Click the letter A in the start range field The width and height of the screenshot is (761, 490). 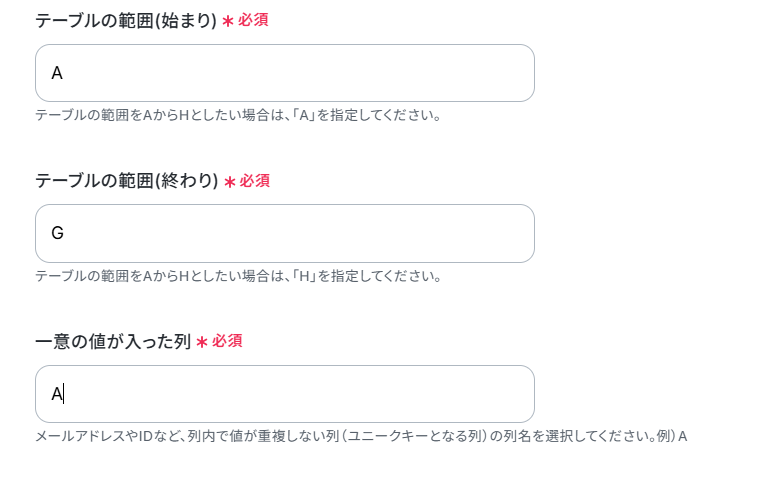tap(57, 73)
